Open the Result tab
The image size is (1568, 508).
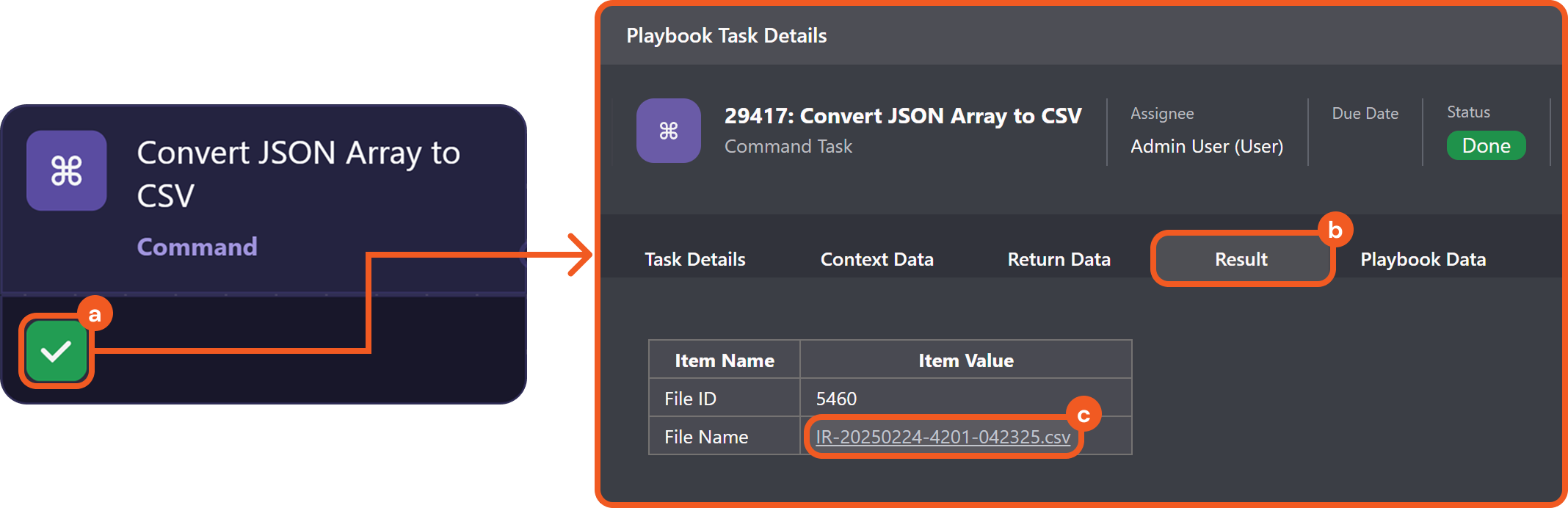tap(1241, 259)
